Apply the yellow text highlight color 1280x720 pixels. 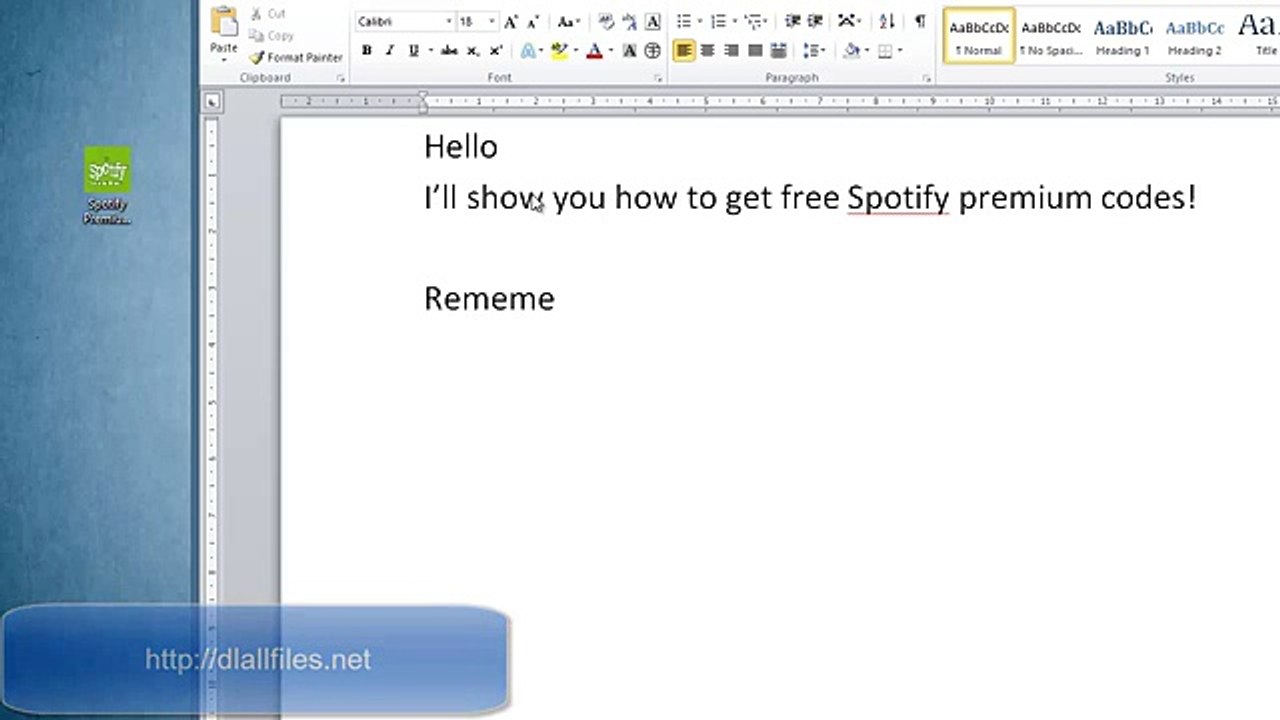[x=560, y=50]
